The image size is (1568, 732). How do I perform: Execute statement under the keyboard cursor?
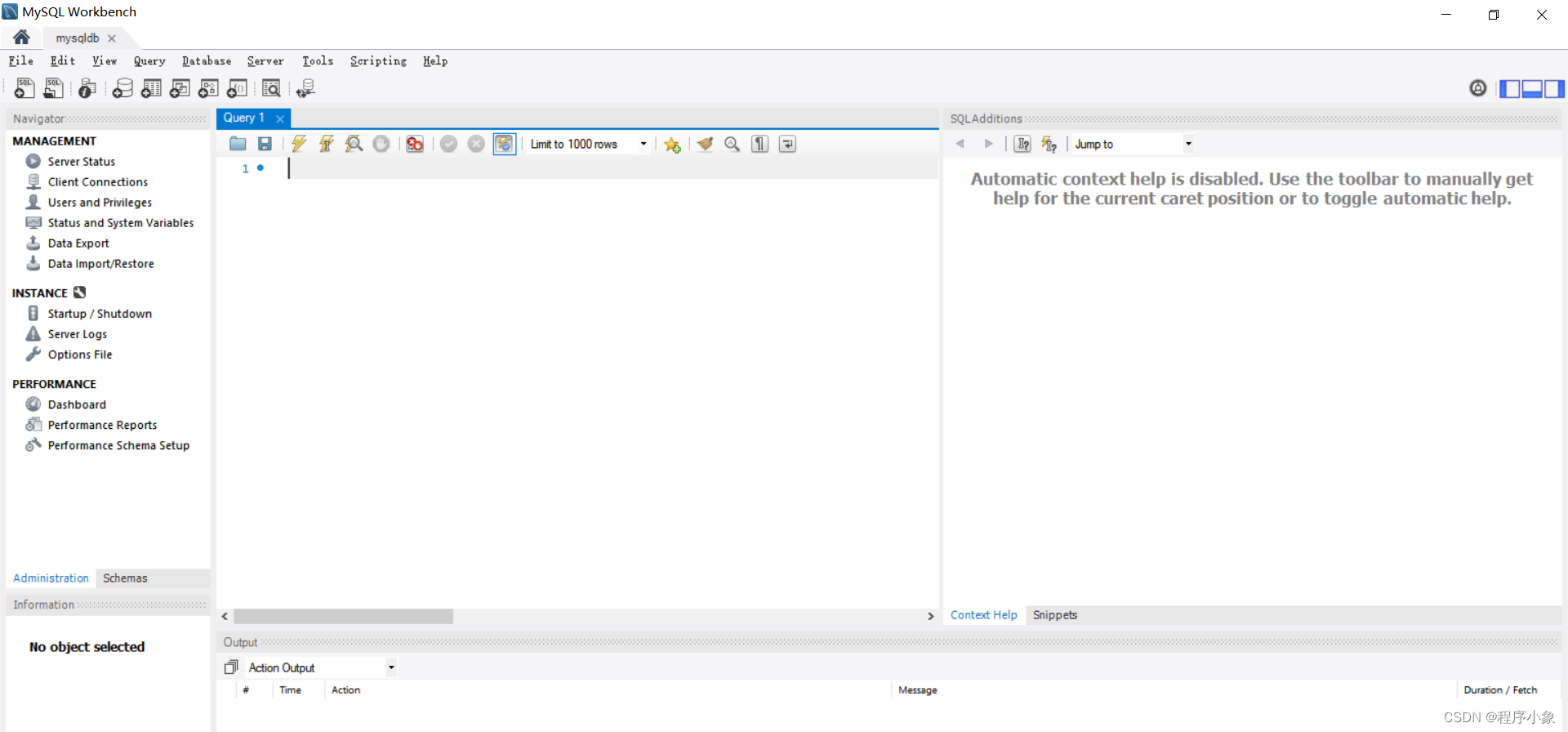coord(327,144)
